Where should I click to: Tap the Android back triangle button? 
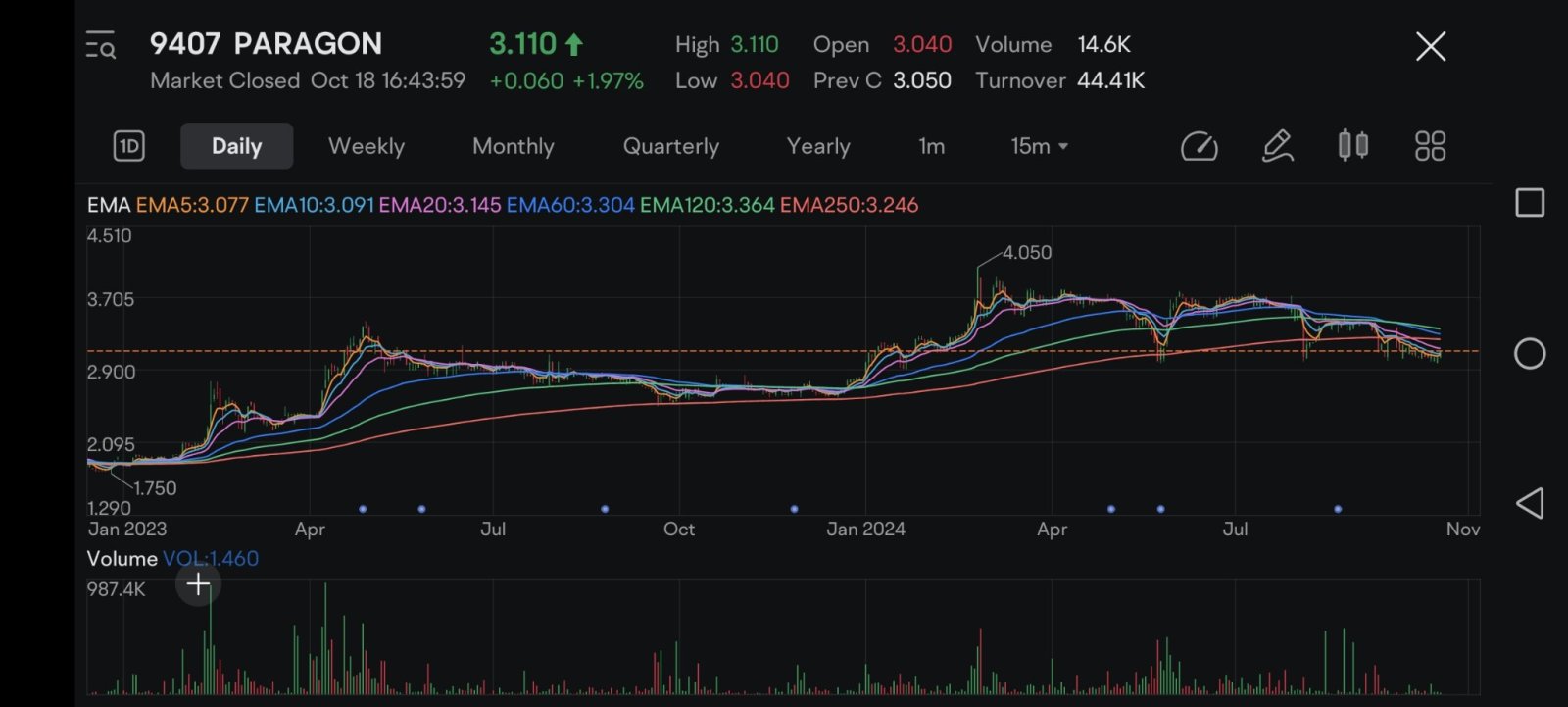pos(1530,503)
